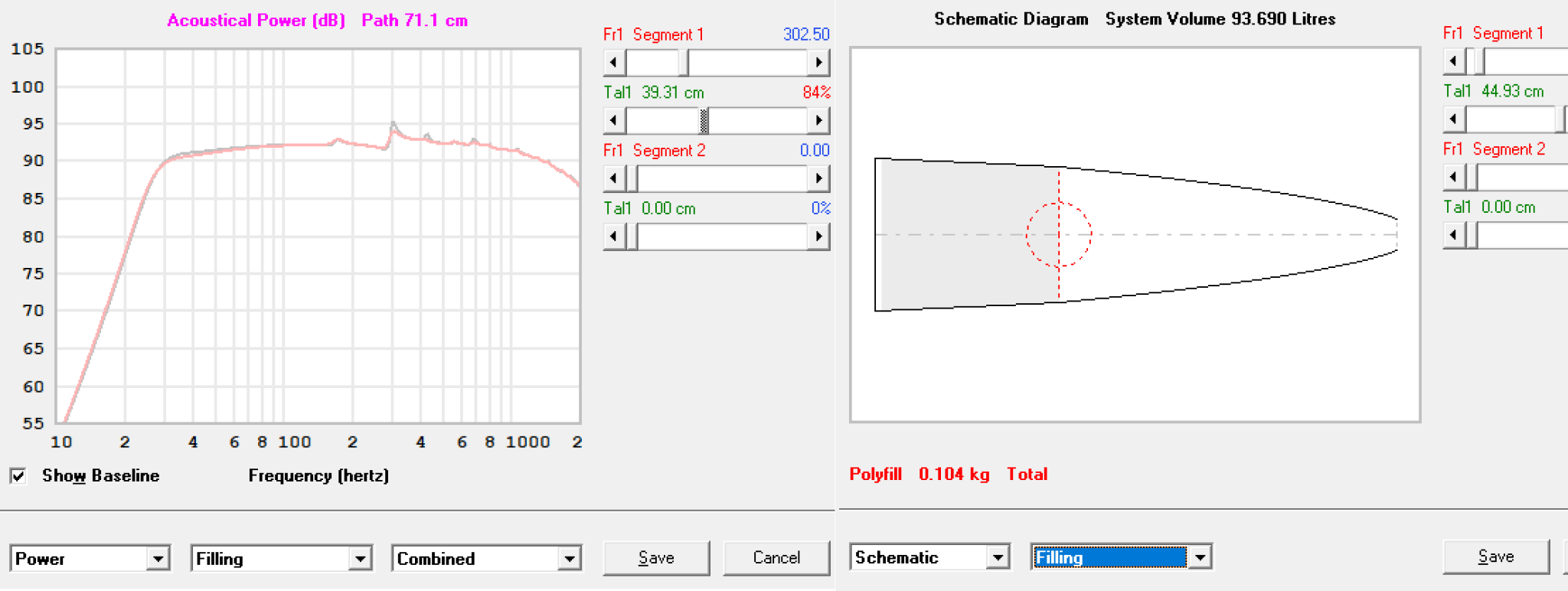The height and width of the screenshot is (591, 1568).
Task: Click the Segment 1 Fr1 slider thumb at 302.50
Action: click(684, 62)
